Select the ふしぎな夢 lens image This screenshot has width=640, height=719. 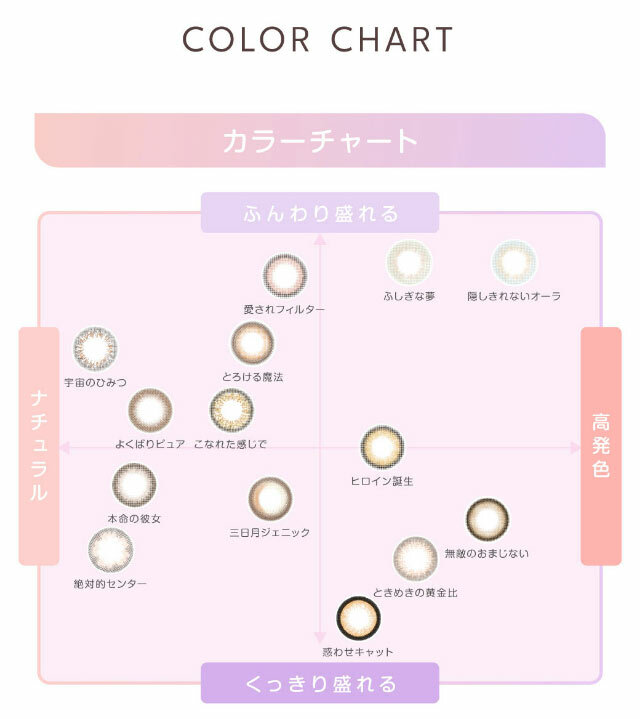pos(409,262)
